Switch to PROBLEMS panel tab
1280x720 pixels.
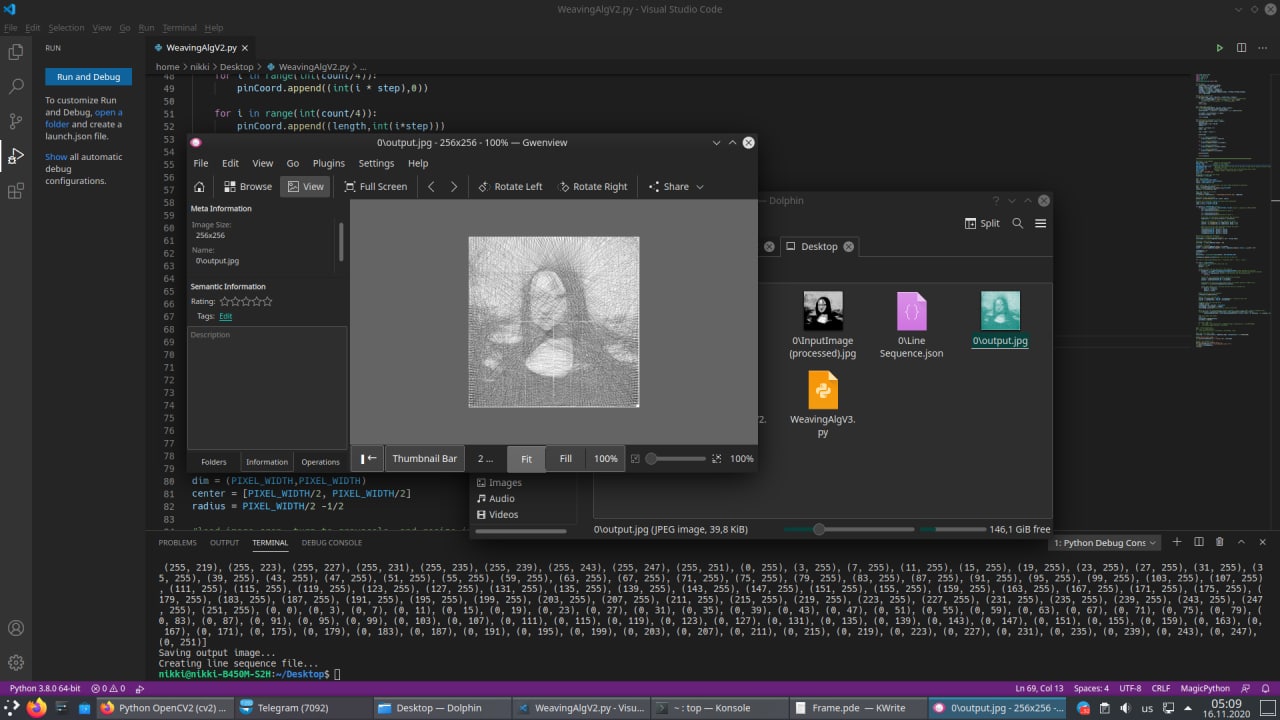pos(177,542)
